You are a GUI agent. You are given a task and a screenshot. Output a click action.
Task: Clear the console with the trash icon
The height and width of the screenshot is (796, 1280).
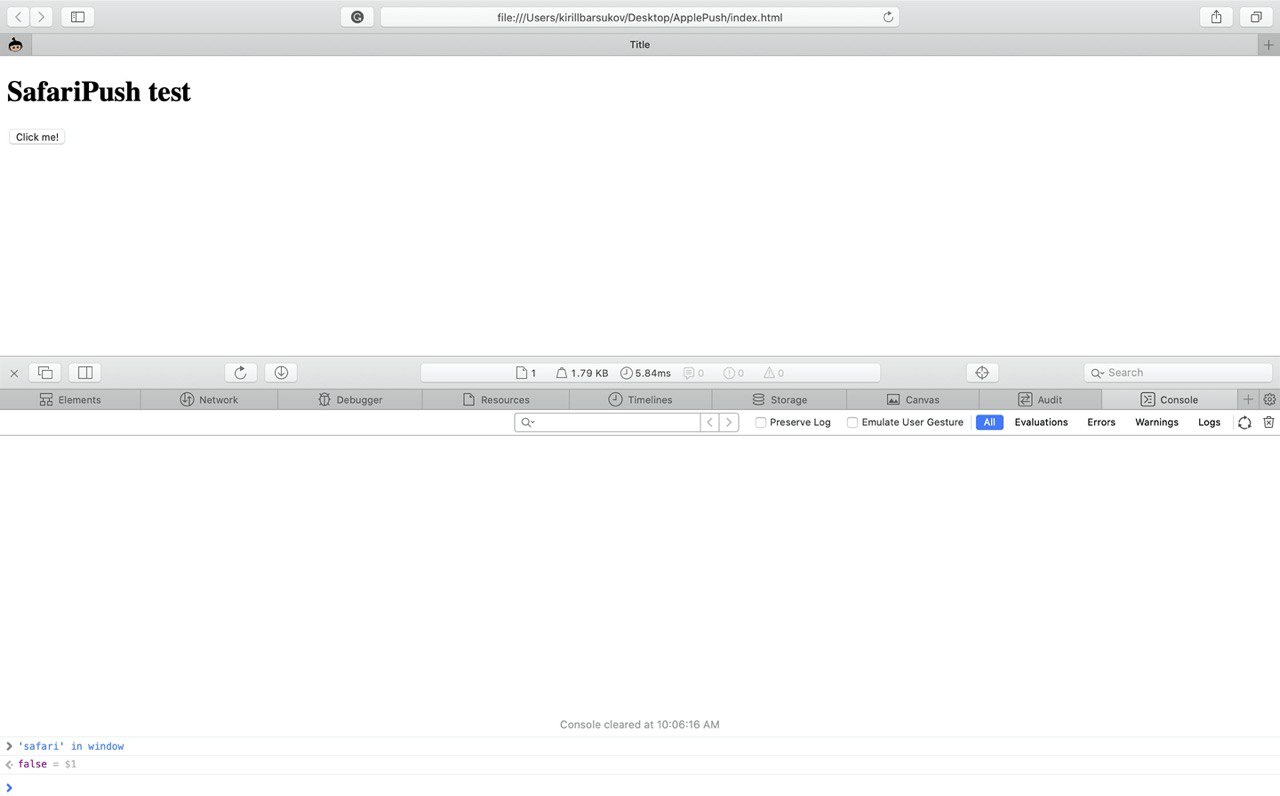1268,422
